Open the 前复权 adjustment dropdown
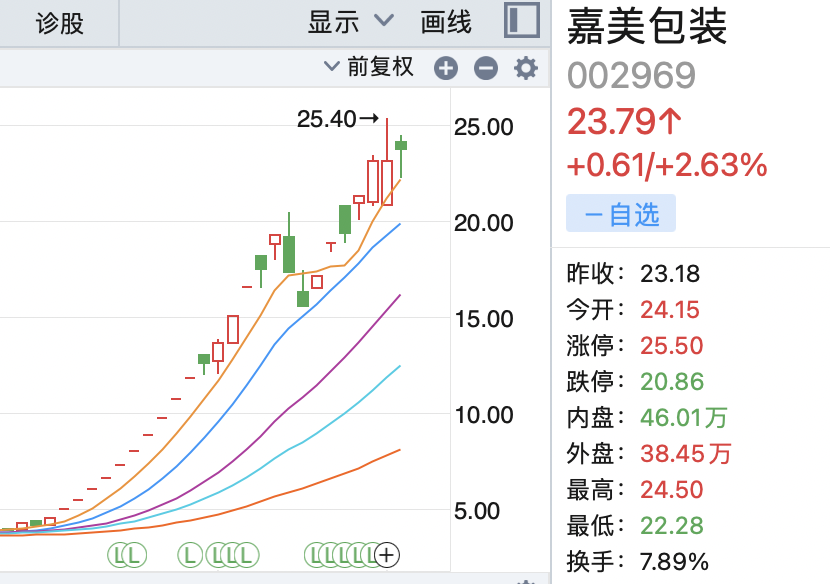Viewport: 830px width, 584px height. pyautogui.click(x=369, y=68)
